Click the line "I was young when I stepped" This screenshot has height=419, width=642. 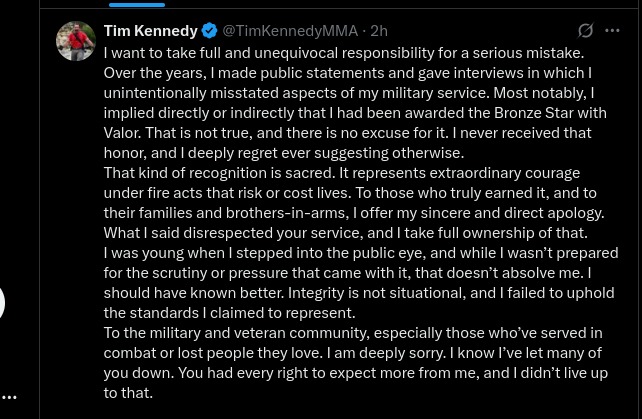pos(361,253)
